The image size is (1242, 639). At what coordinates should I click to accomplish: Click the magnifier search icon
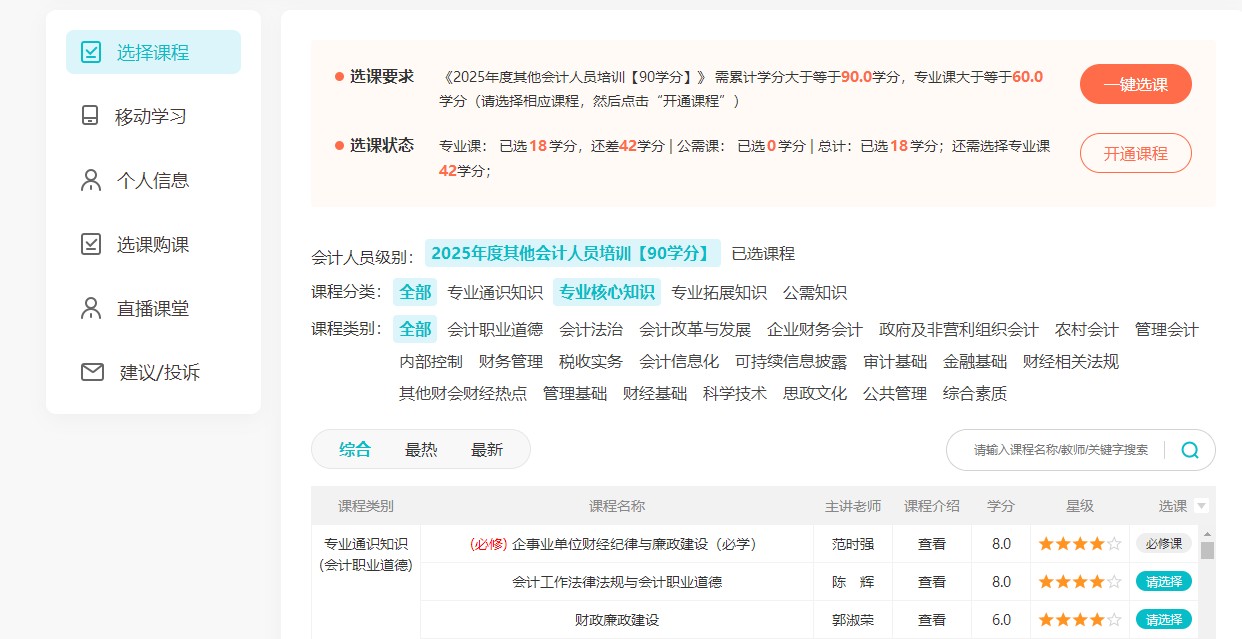[1189, 450]
